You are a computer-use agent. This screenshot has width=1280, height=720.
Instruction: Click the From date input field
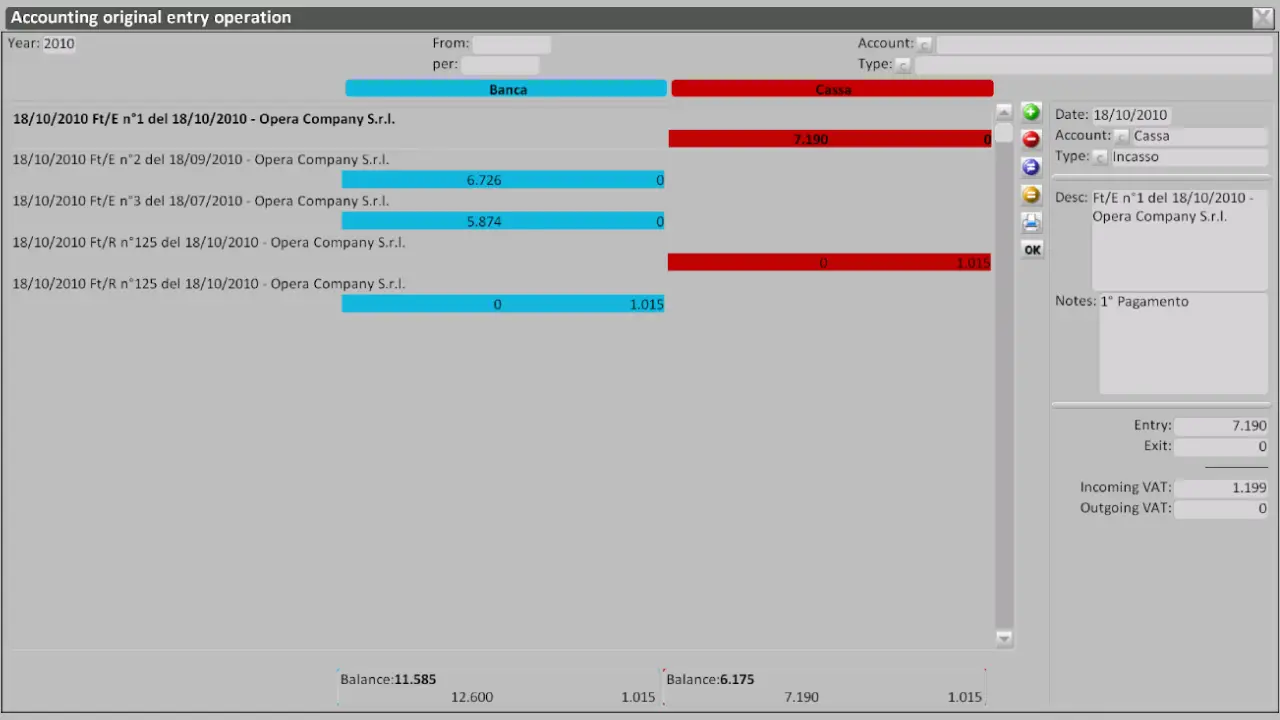click(512, 43)
